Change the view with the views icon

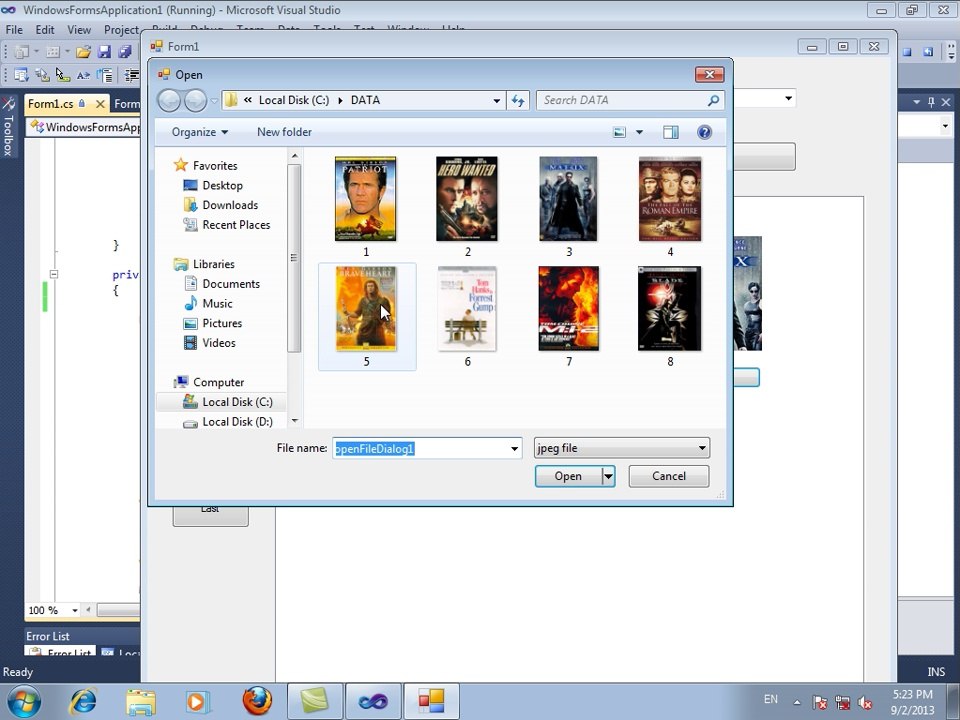tap(620, 132)
